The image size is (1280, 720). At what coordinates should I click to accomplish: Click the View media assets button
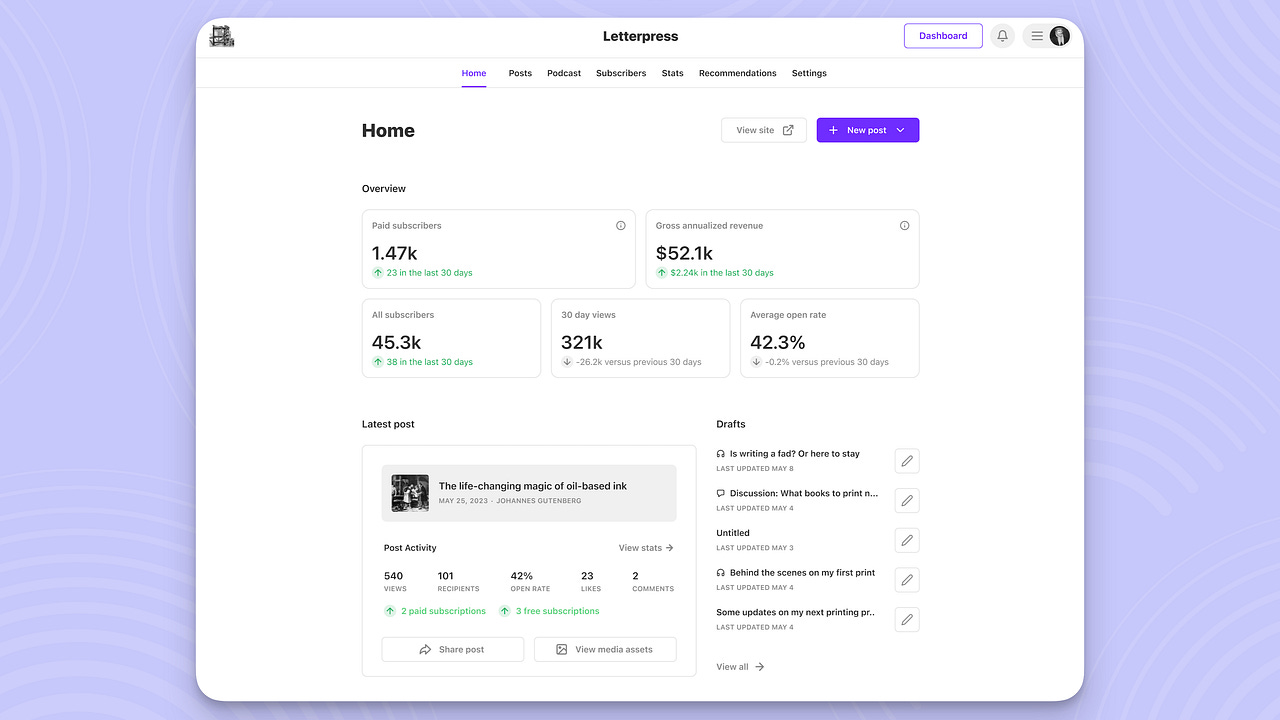pyautogui.click(x=605, y=649)
